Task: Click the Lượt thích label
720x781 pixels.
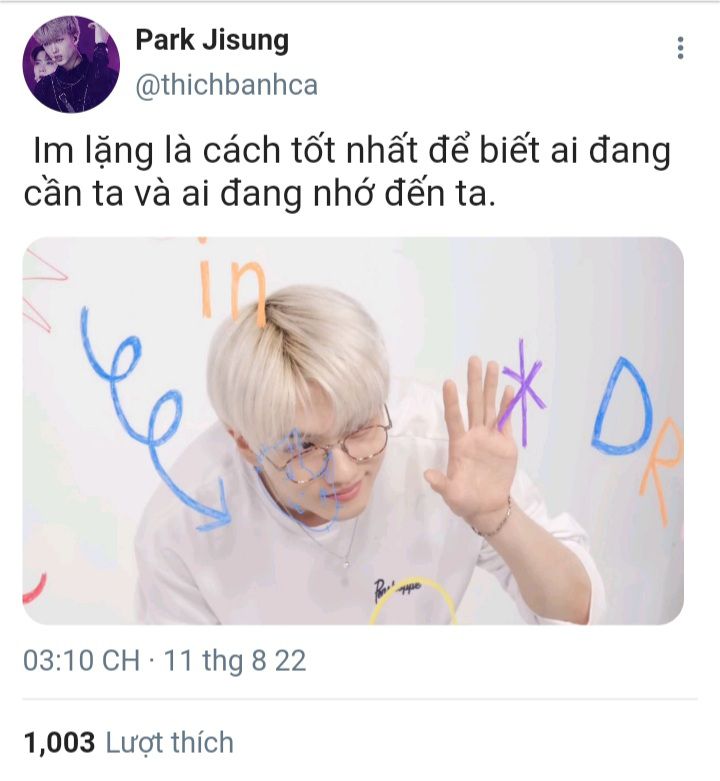Action: (x=170, y=742)
